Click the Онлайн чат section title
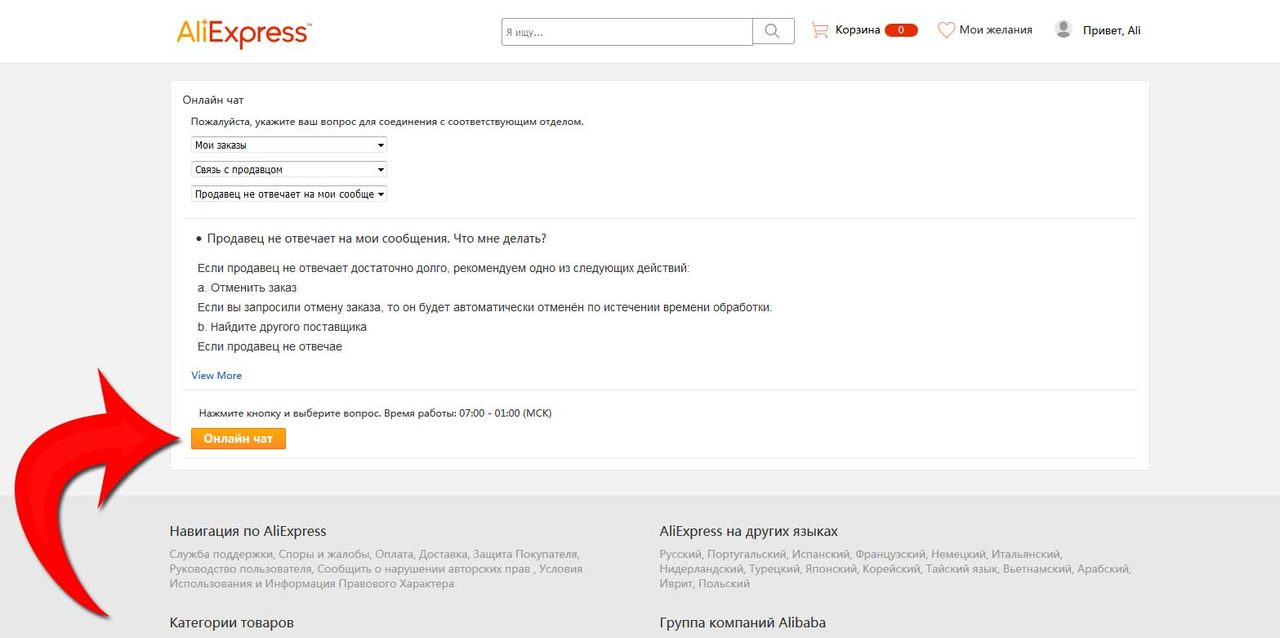Screen dimensions: 1280x638 click(213, 100)
